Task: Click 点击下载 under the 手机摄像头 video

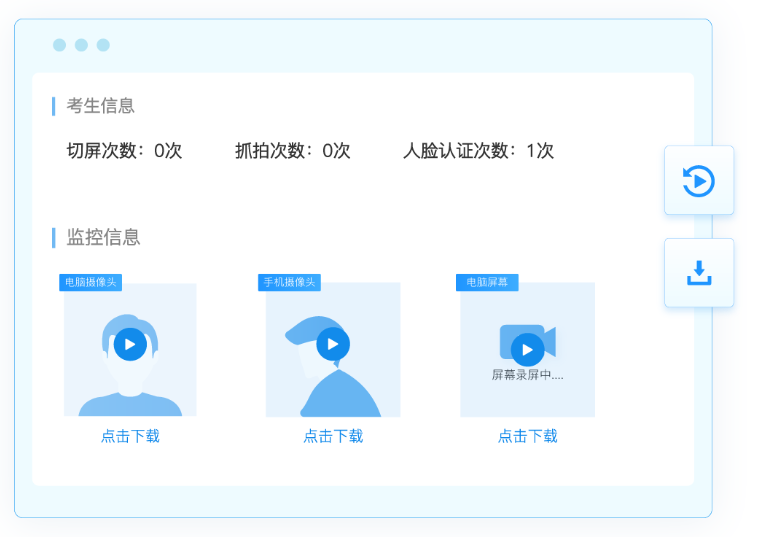Action: click(333, 436)
